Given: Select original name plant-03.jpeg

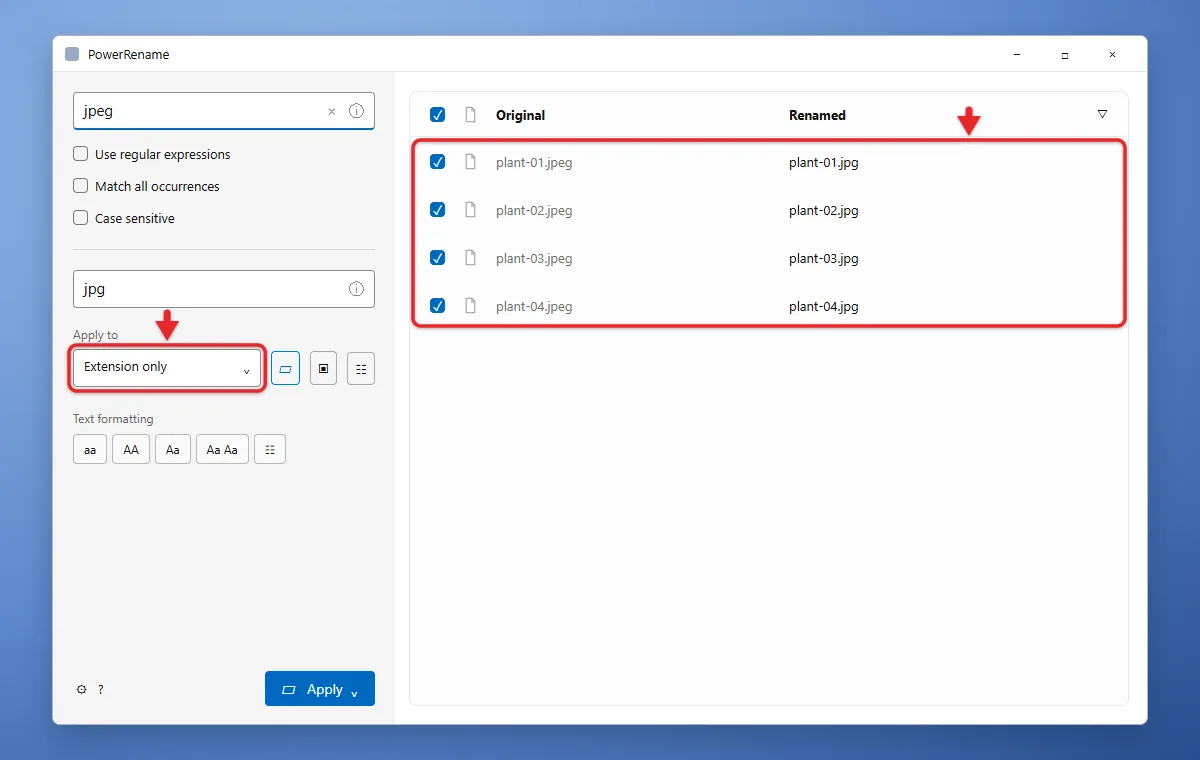Looking at the screenshot, I should tap(534, 258).
